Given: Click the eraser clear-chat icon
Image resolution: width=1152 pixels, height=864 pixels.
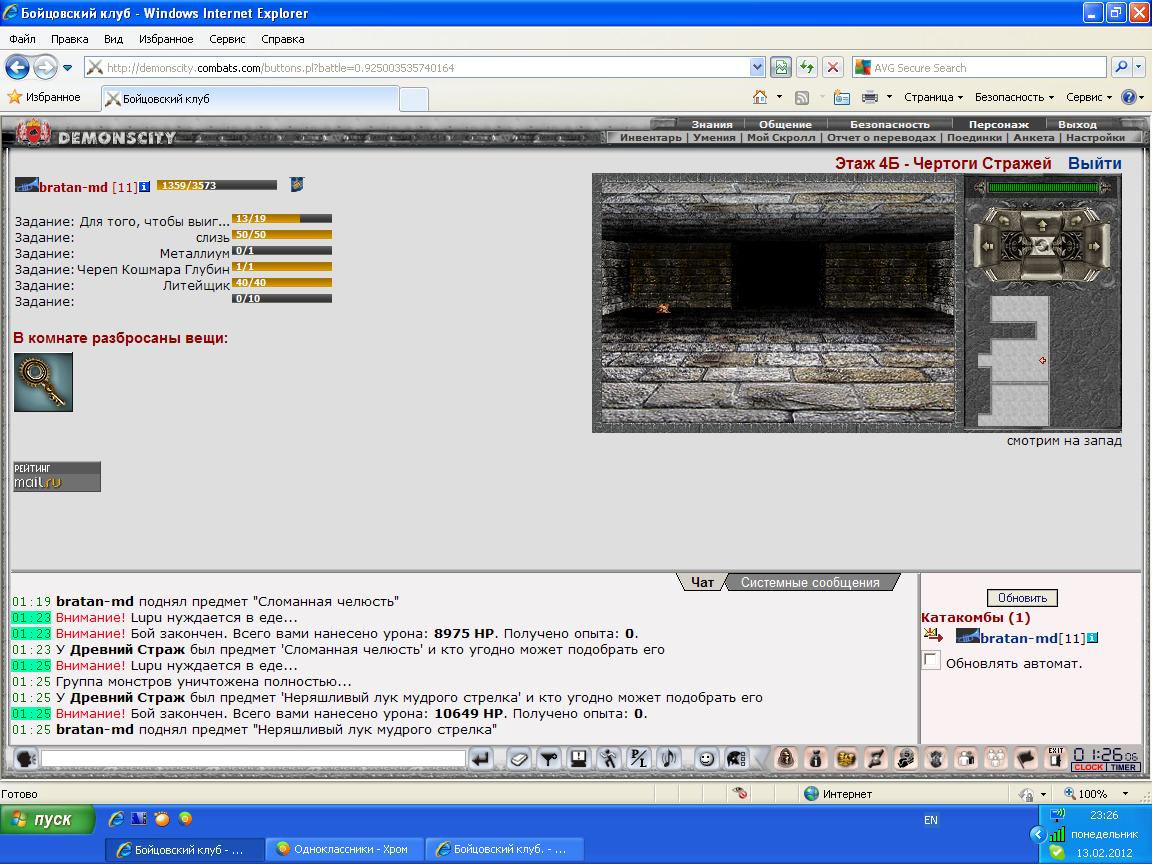Looking at the screenshot, I should (519, 758).
